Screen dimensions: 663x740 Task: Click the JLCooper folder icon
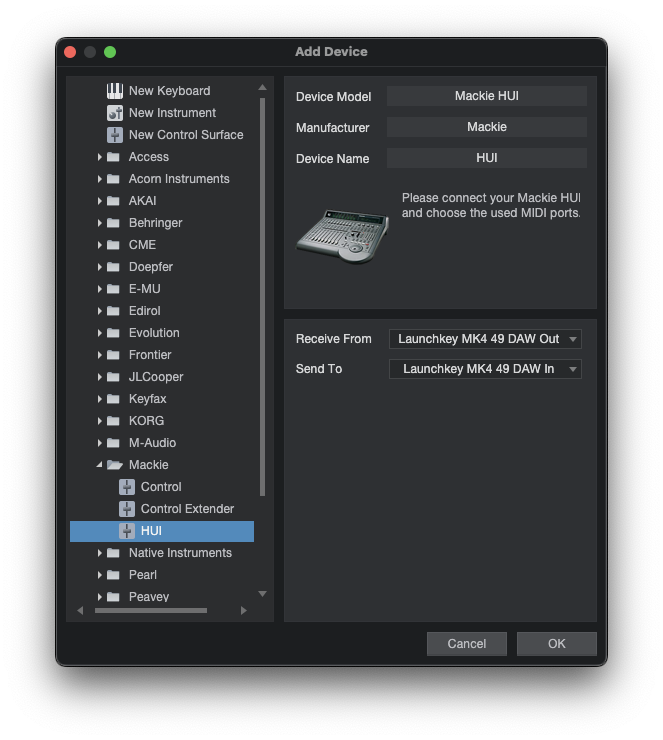coord(113,377)
